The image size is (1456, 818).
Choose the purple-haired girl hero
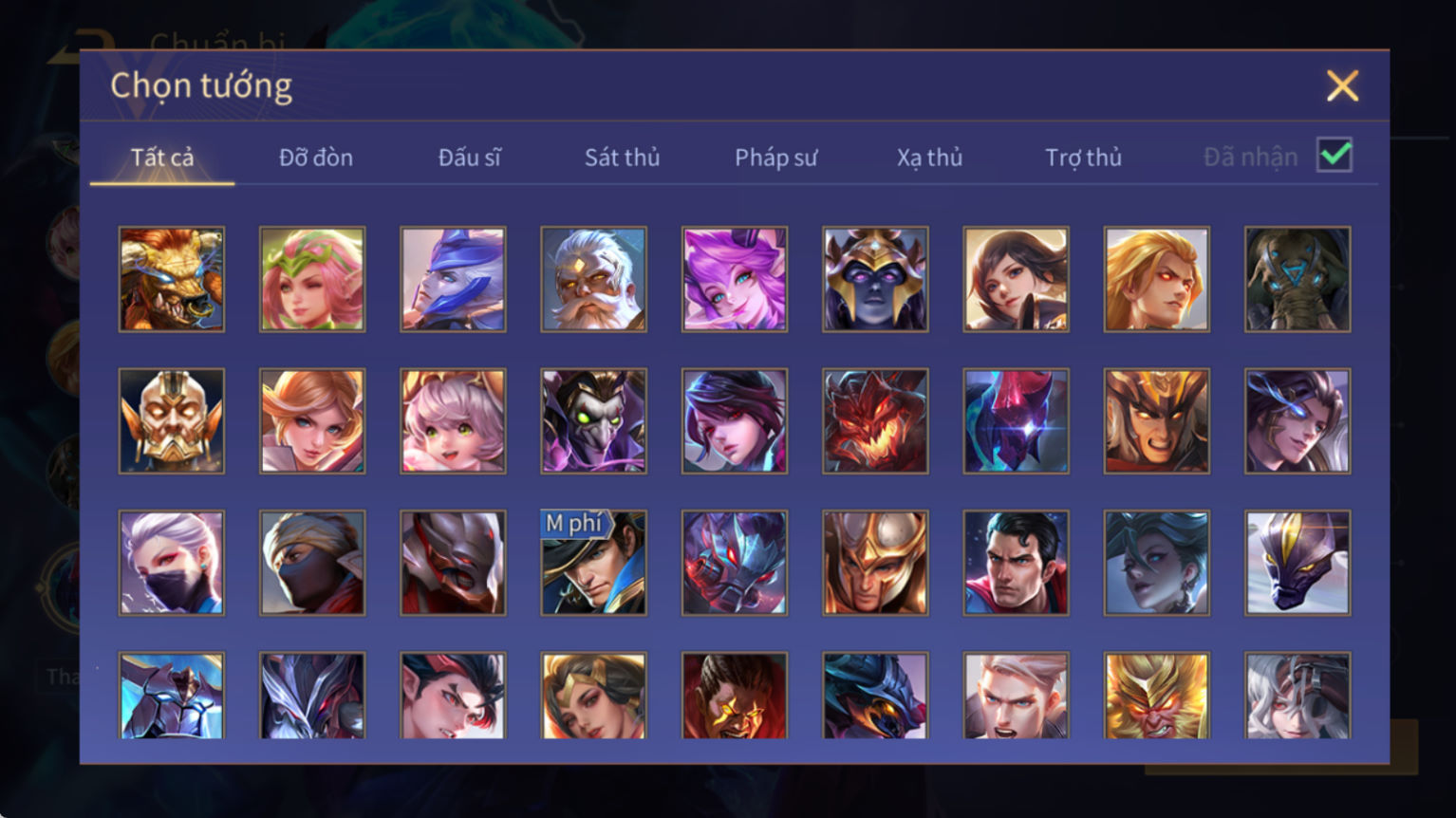[x=735, y=279]
